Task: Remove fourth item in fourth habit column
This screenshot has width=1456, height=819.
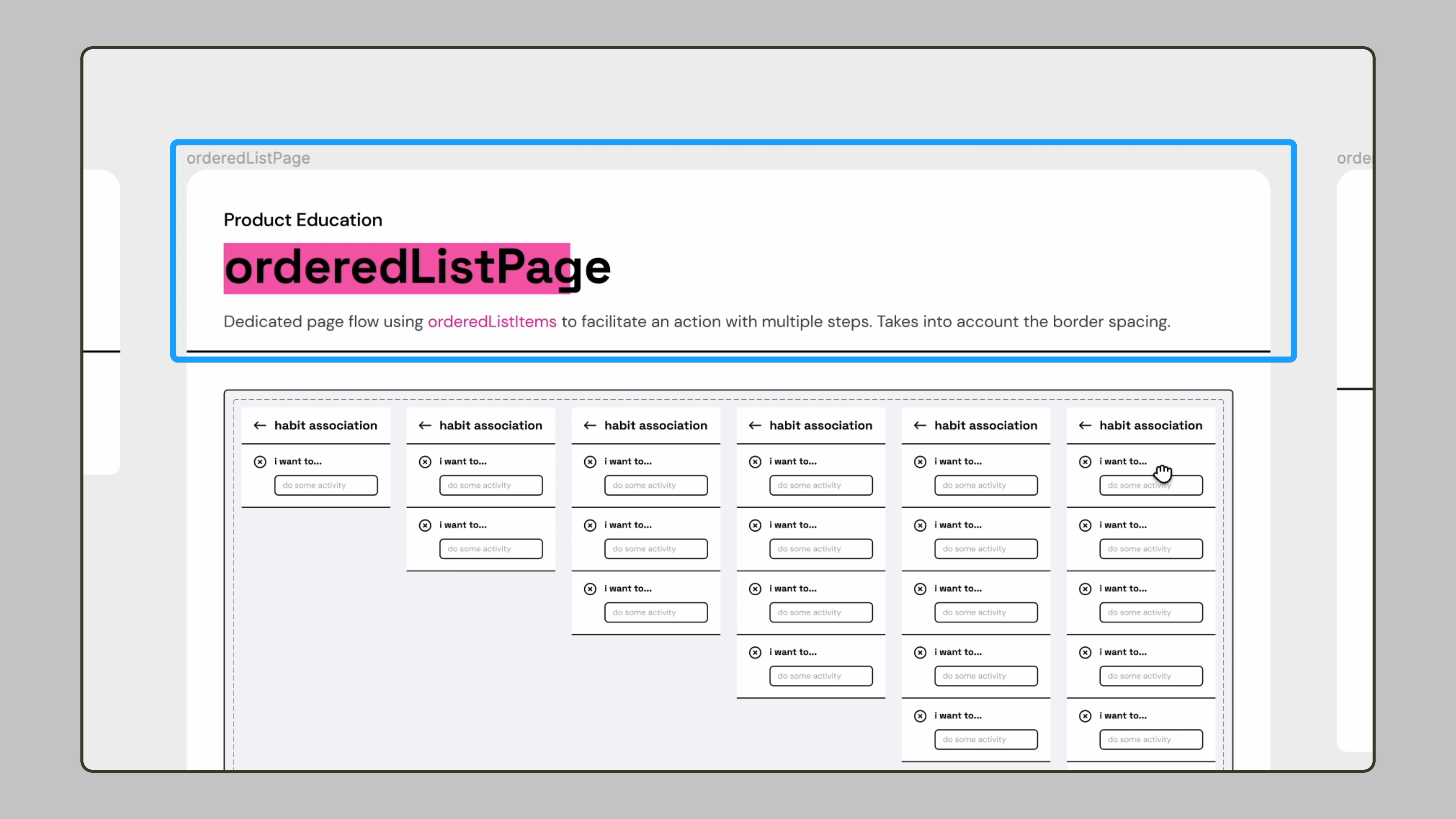Action: pos(755,653)
